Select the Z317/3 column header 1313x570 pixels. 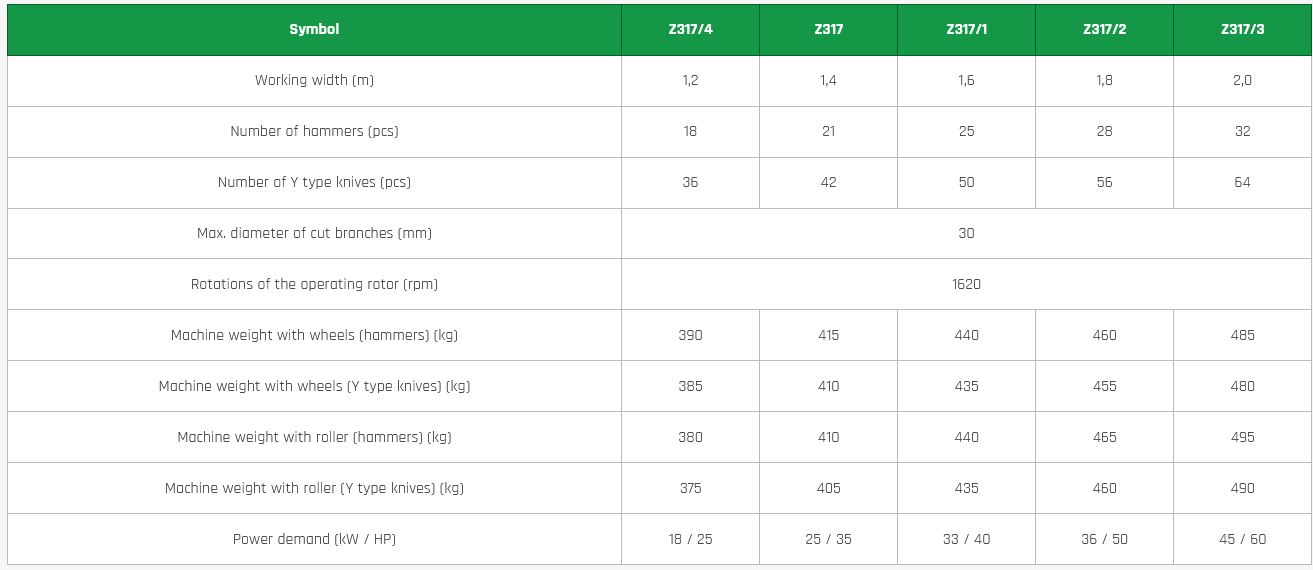[1242, 29]
